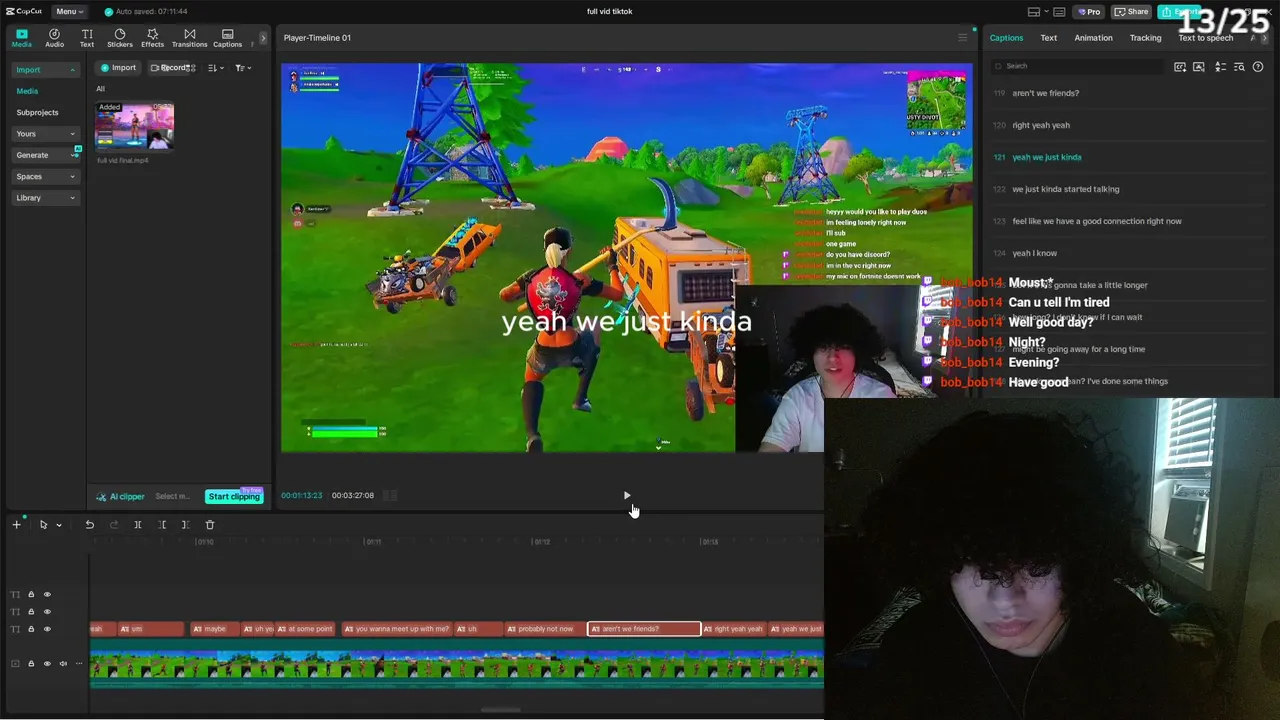Click the caption image translate icon
Viewport: 1280px width, 720px height.
(x=1199, y=67)
